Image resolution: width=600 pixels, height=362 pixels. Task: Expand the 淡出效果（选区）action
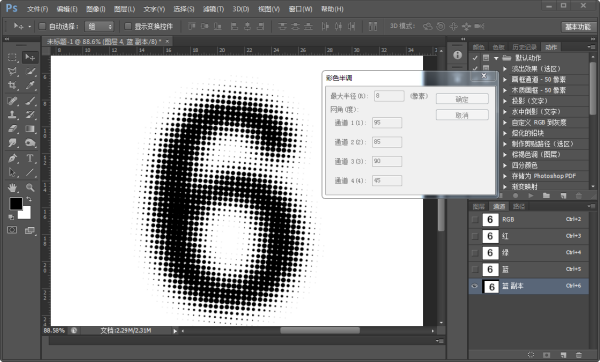point(505,69)
